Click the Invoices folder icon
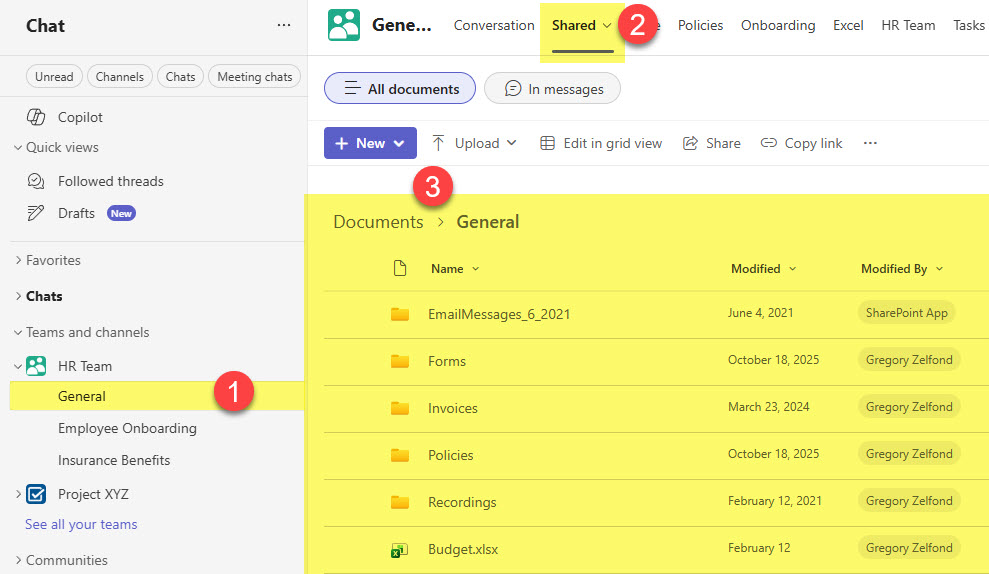The image size is (989, 574). [x=400, y=408]
